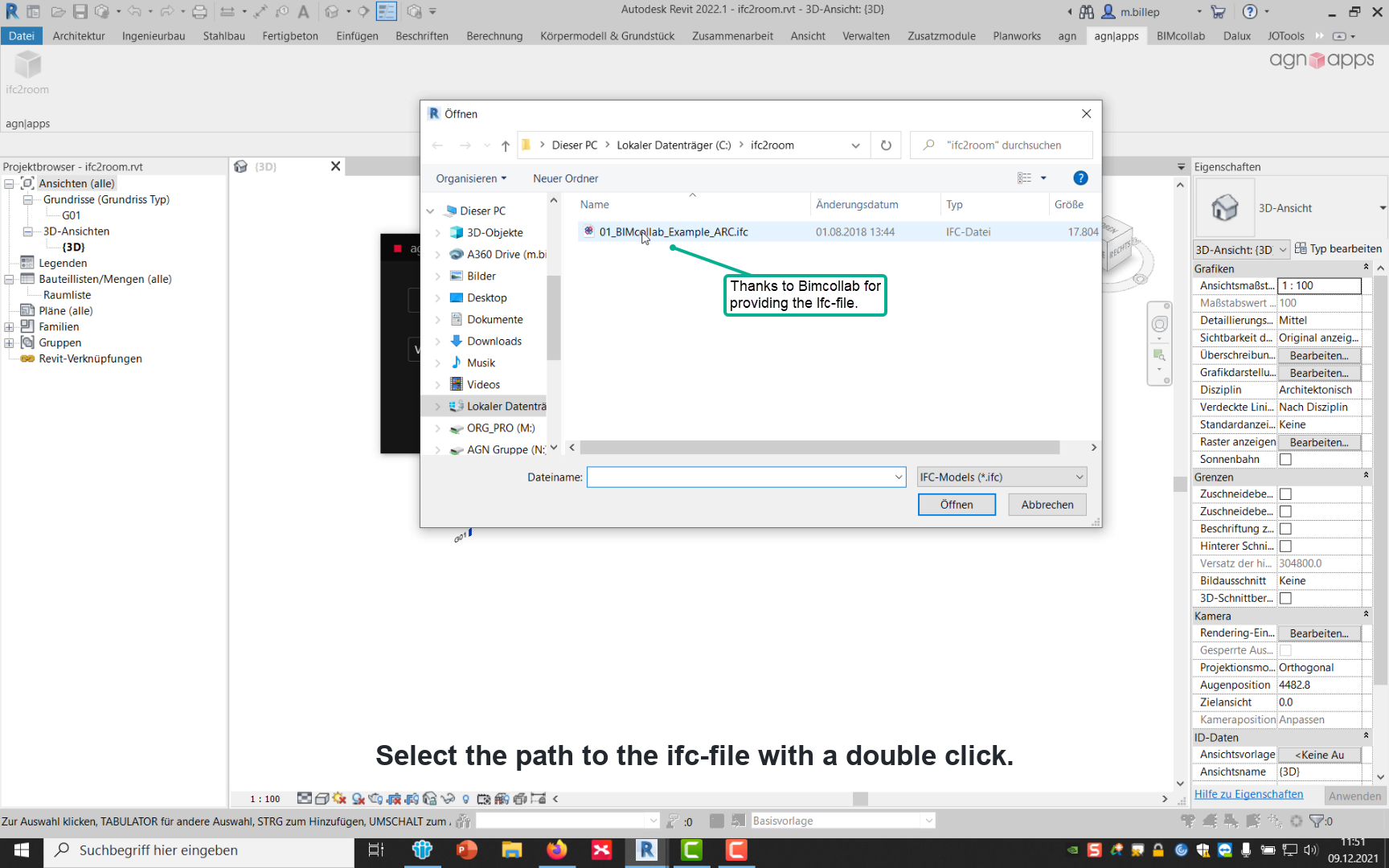Click the Revit taskbar icon
The width and height of the screenshot is (1389, 868).
point(646,850)
